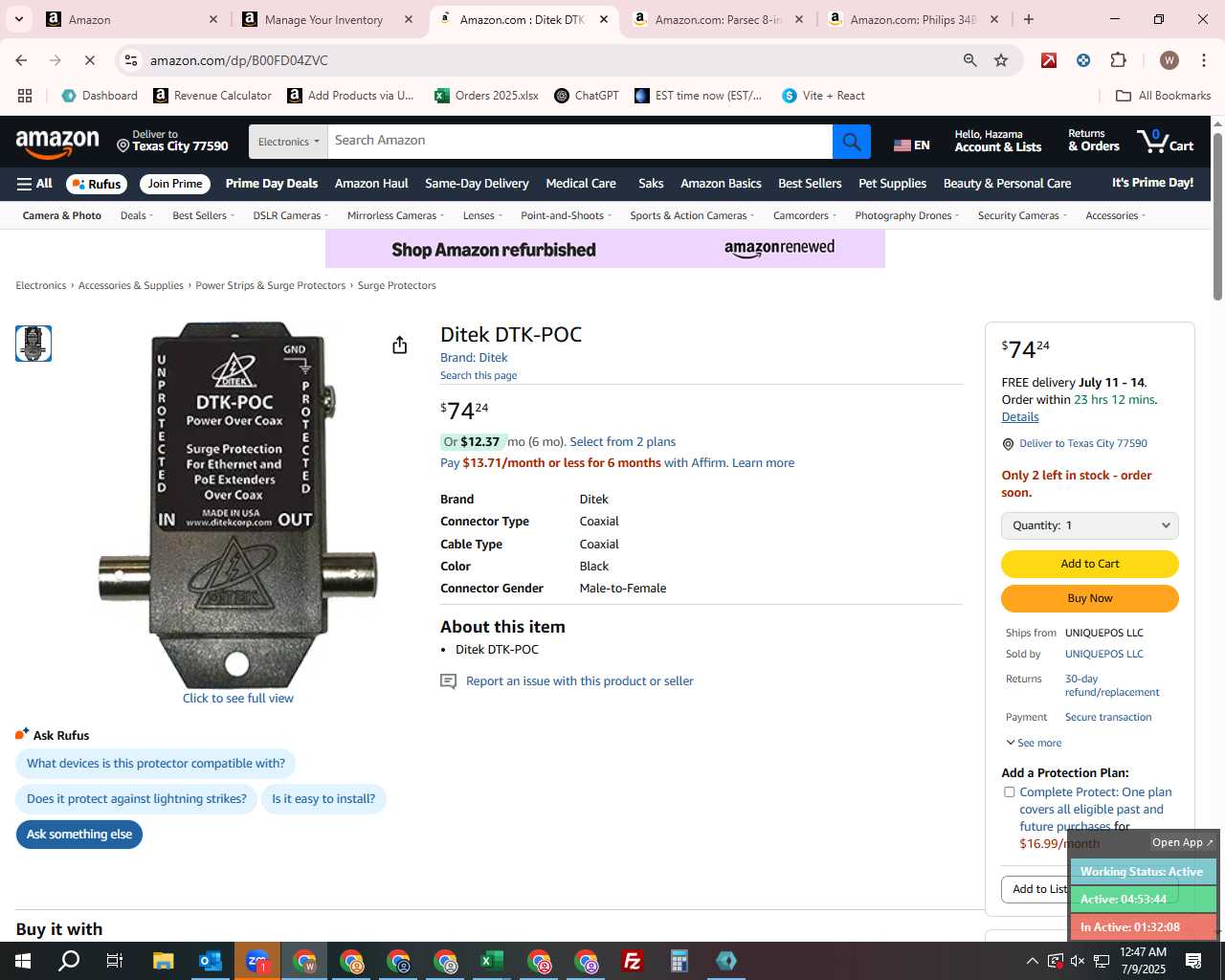Screen dimensions: 1225x980
Task: Open the 30-day refund/replacement link
Action: click(1111, 685)
